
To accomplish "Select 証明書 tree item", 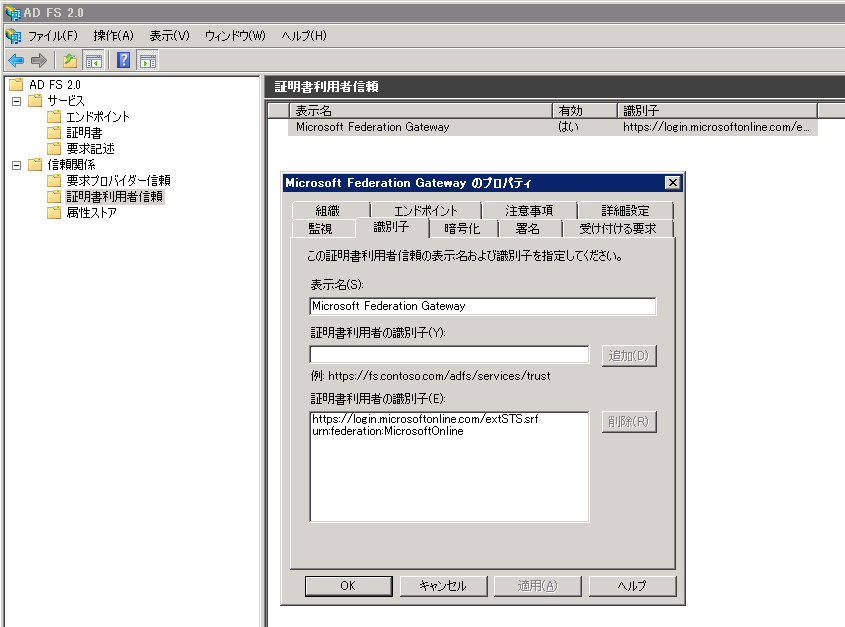I will click(84, 133).
